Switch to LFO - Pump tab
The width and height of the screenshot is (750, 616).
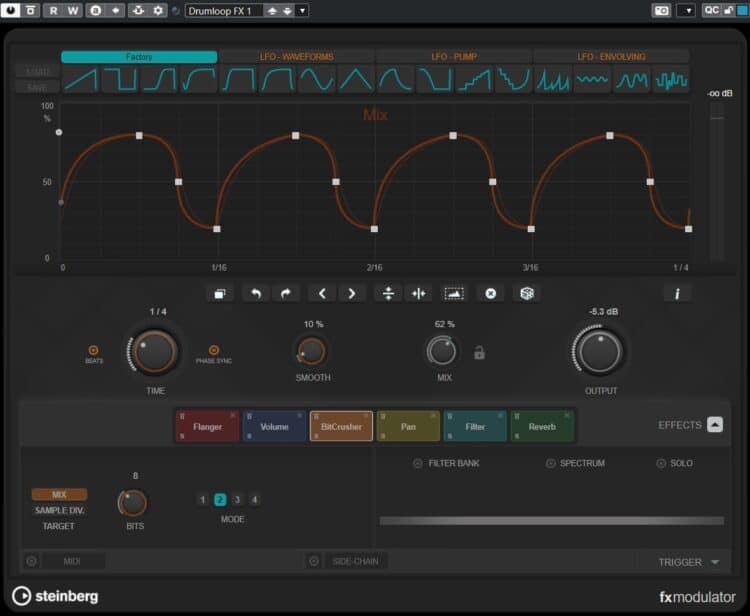point(454,57)
